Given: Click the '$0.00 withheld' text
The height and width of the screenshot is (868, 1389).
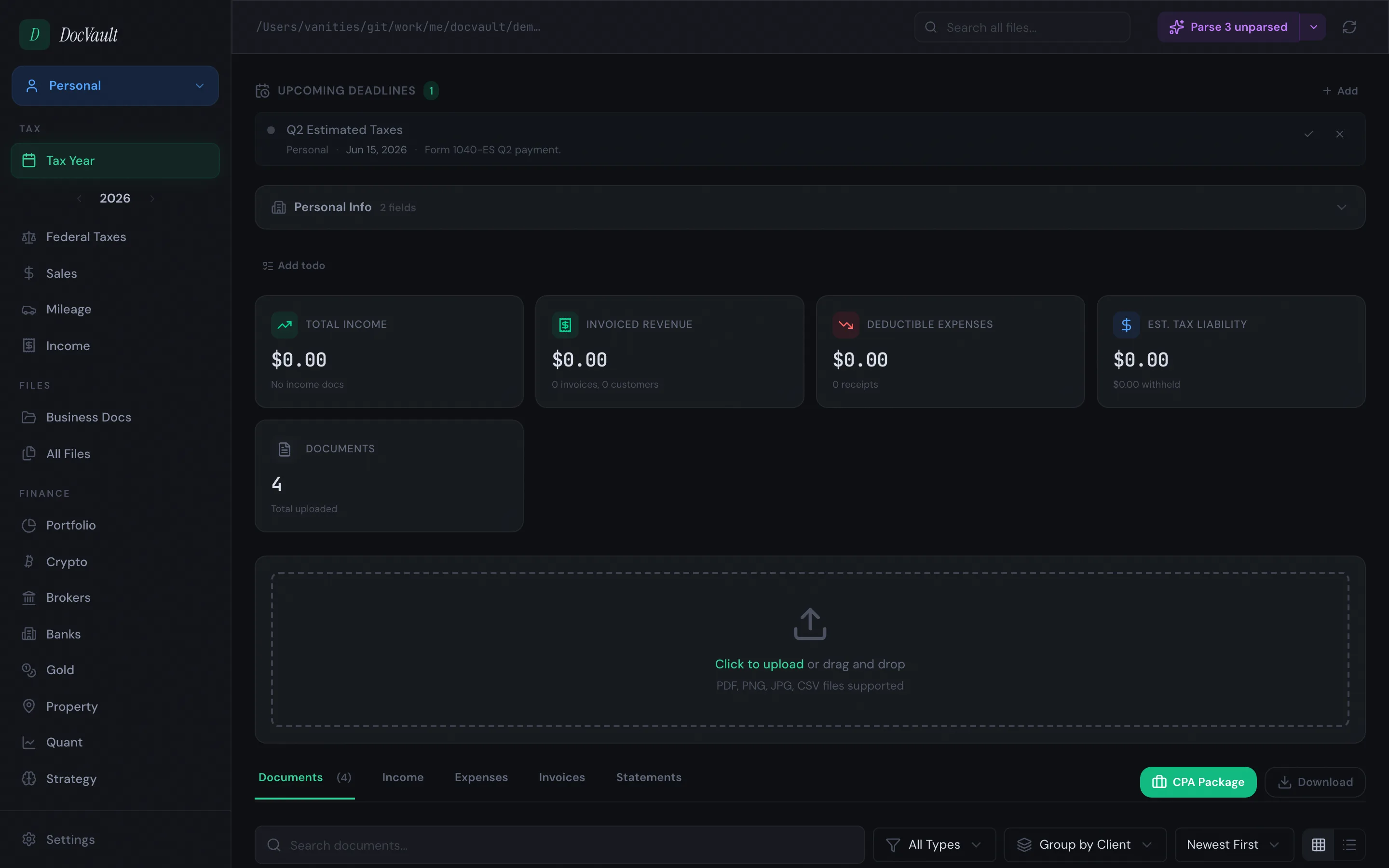Looking at the screenshot, I should [x=1146, y=385].
